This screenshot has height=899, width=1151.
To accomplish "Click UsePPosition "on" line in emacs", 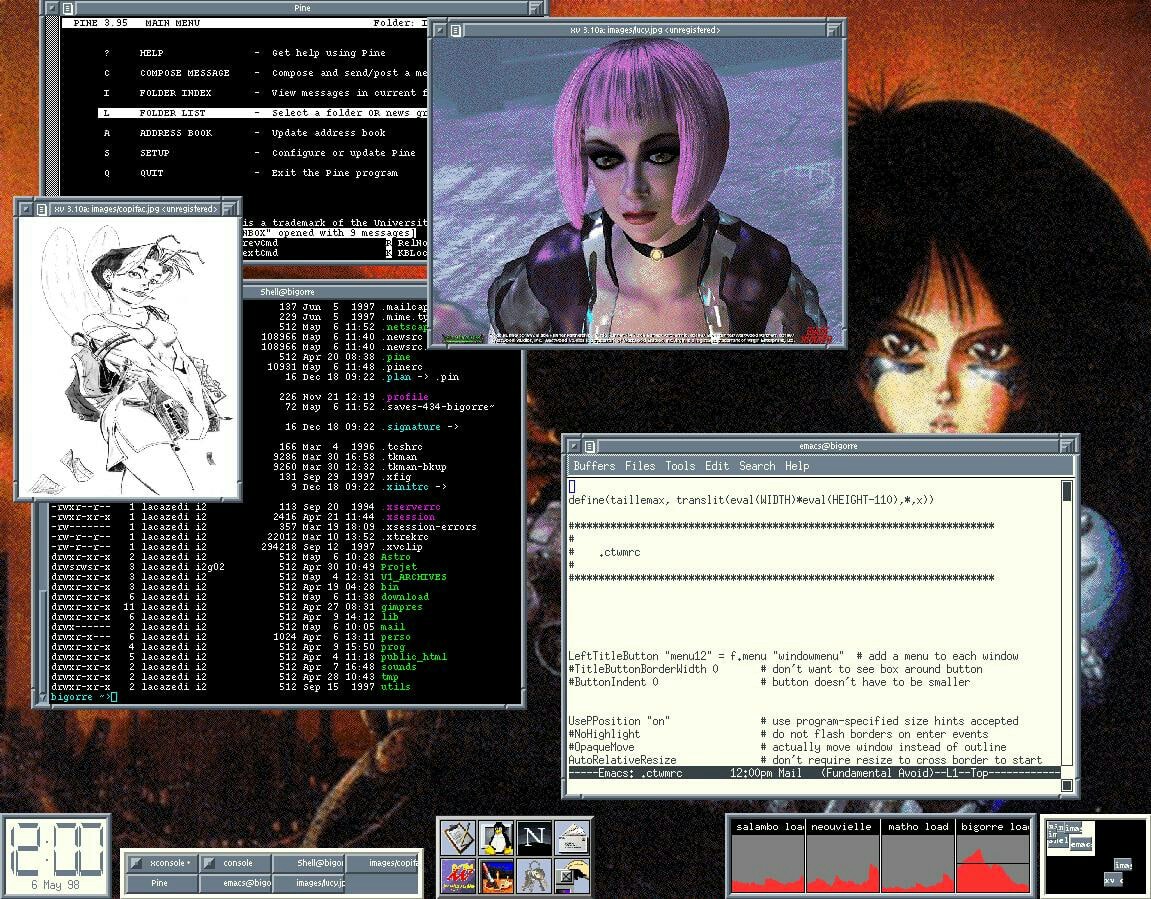I will [794, 721].
